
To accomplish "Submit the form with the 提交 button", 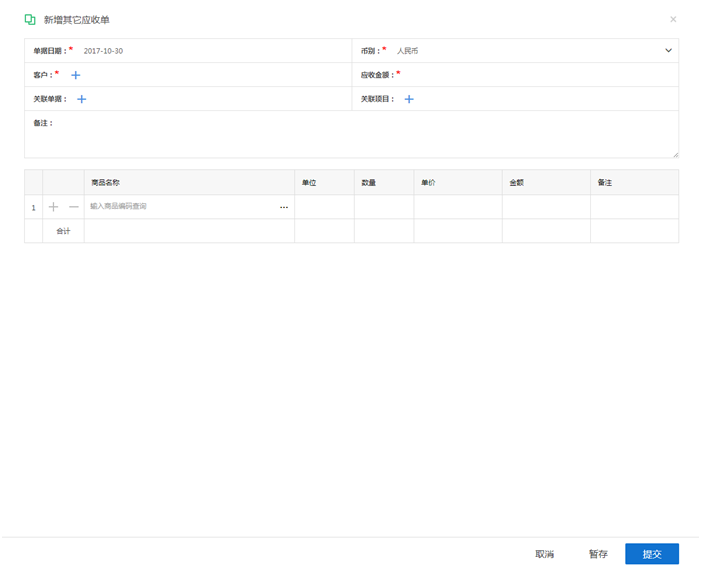I will (652, 554).
